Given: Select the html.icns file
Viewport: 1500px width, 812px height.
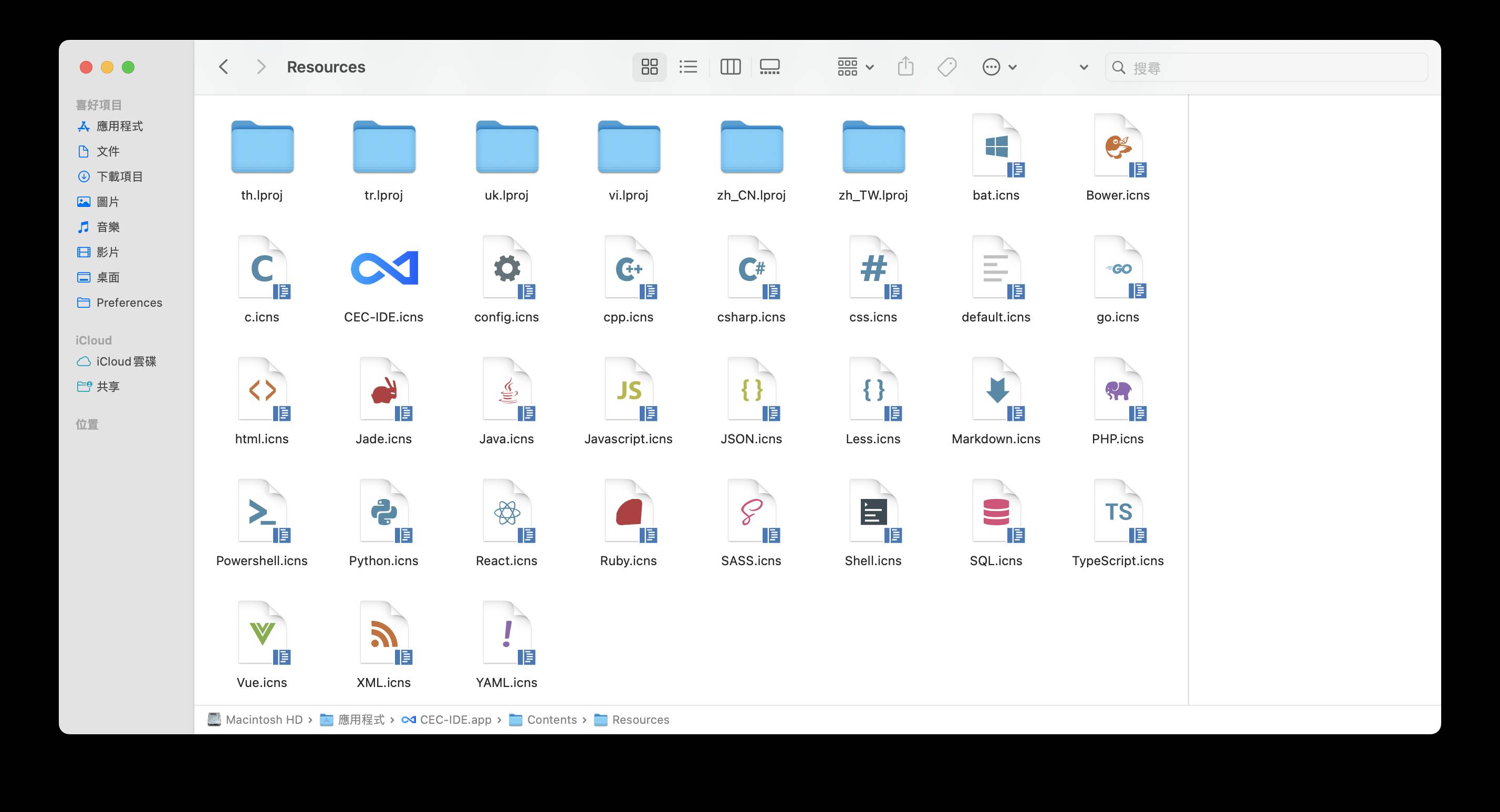Looking at the screenshot, I should pos(262,390).
